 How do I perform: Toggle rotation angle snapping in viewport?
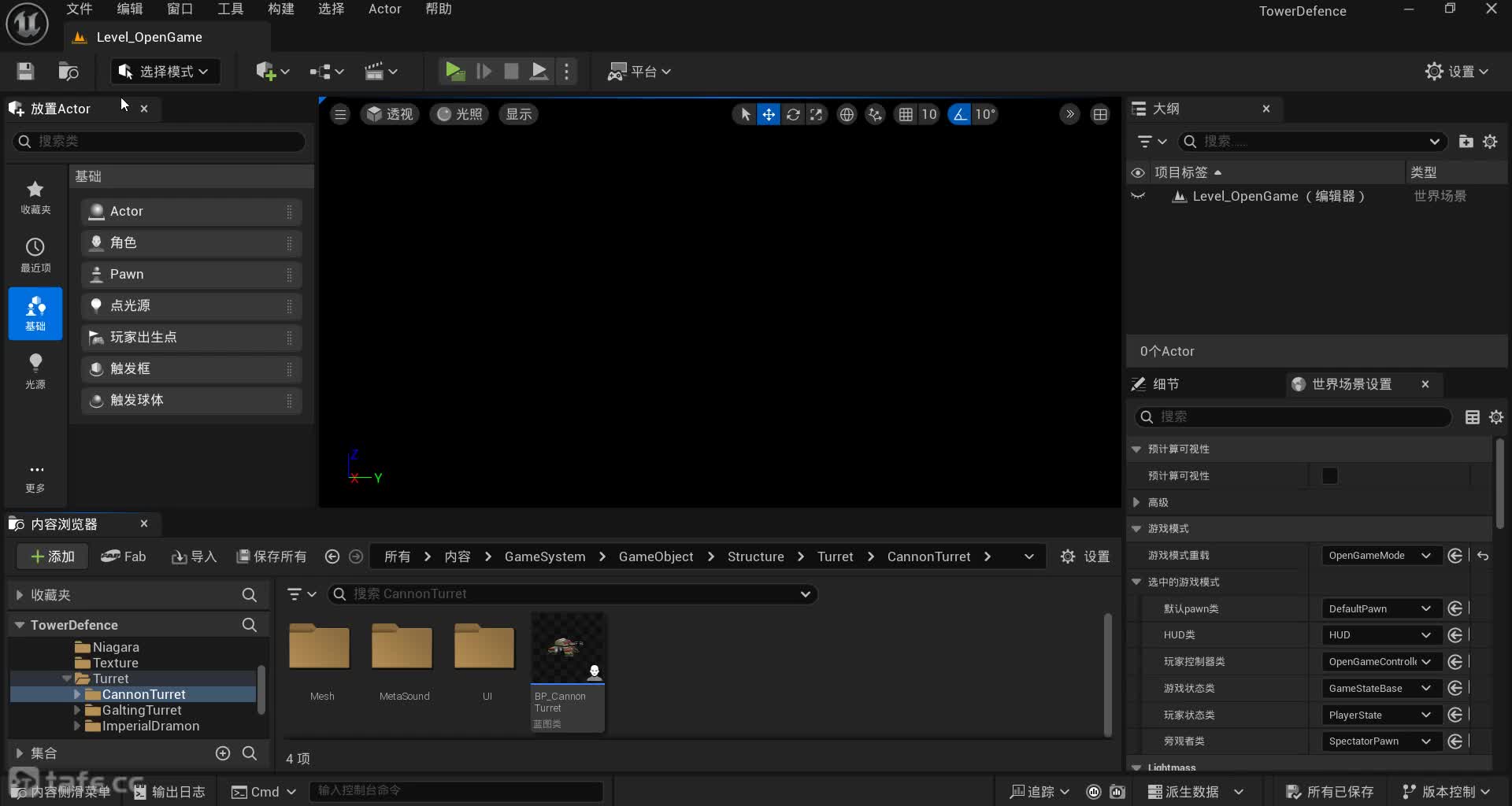tap(959, 115)
